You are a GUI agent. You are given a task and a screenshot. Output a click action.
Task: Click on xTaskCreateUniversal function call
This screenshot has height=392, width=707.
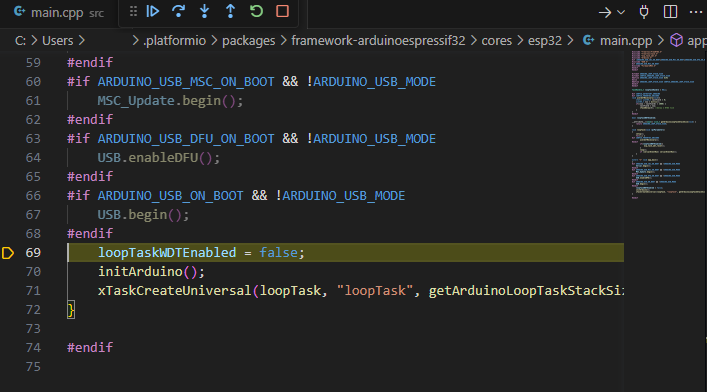click(174, 291)
